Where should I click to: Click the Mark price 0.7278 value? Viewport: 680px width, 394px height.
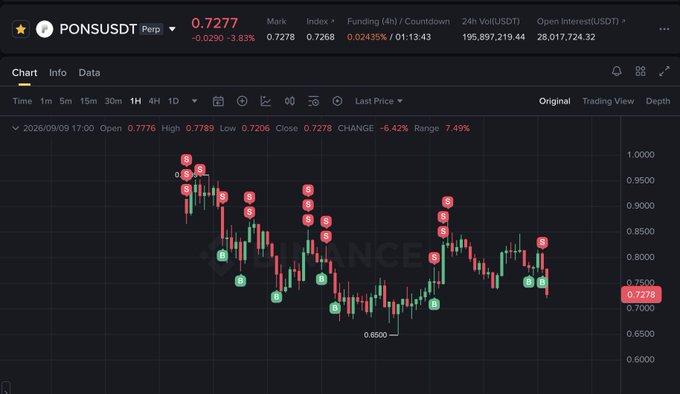(281, 37)
